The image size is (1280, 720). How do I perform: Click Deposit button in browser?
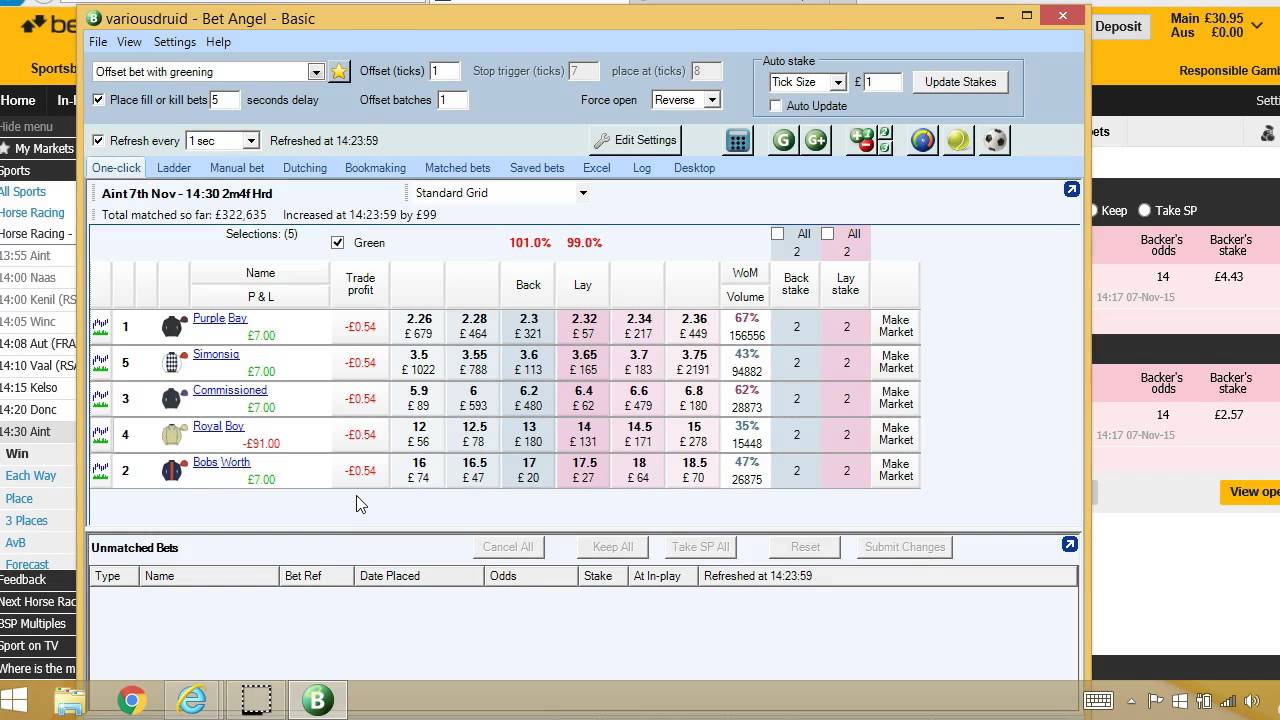(1118, 27)
